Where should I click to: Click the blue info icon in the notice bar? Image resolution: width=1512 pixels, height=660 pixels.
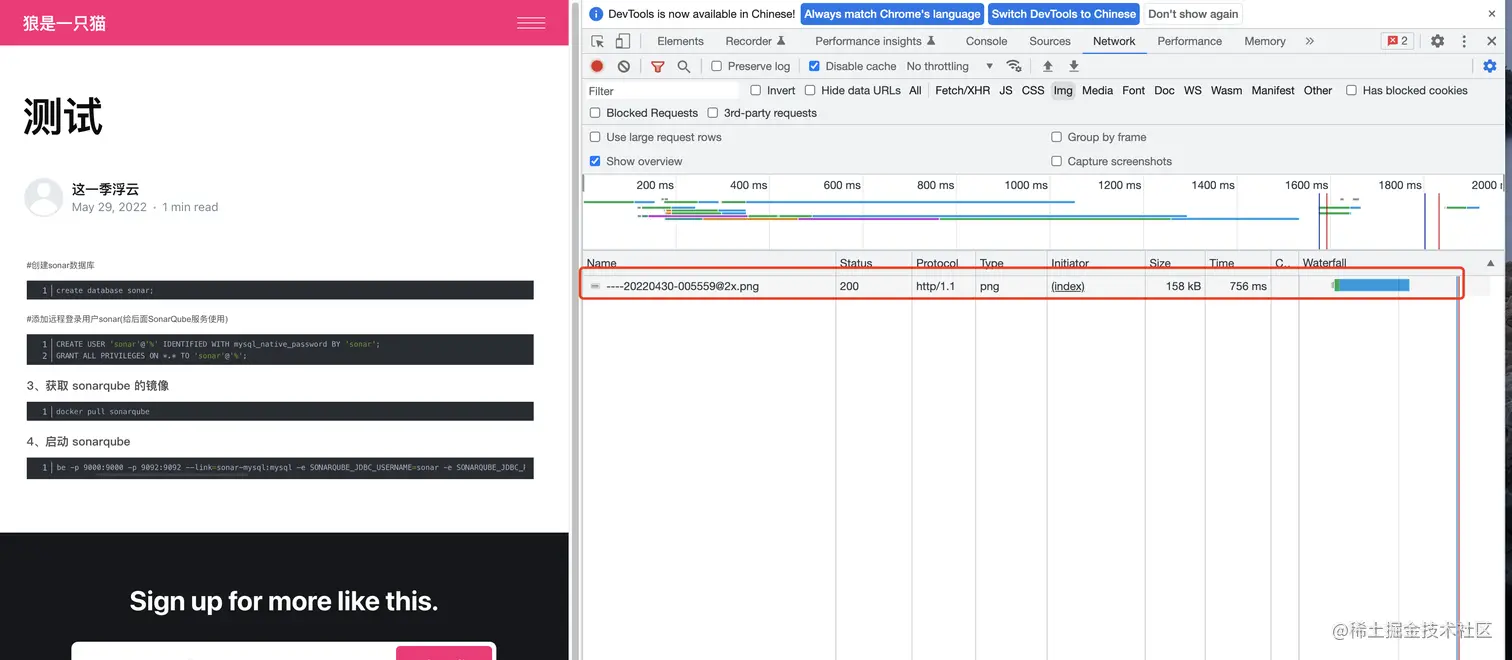tap(596, 14)
